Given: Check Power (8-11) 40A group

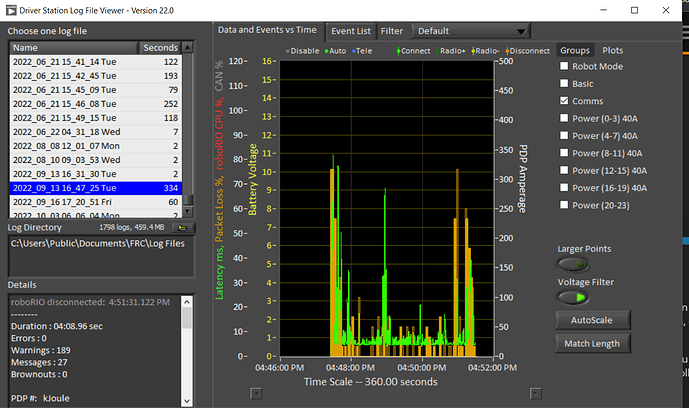Looking at the screenshot, I should pyautogui.click(x=564, y=152).
